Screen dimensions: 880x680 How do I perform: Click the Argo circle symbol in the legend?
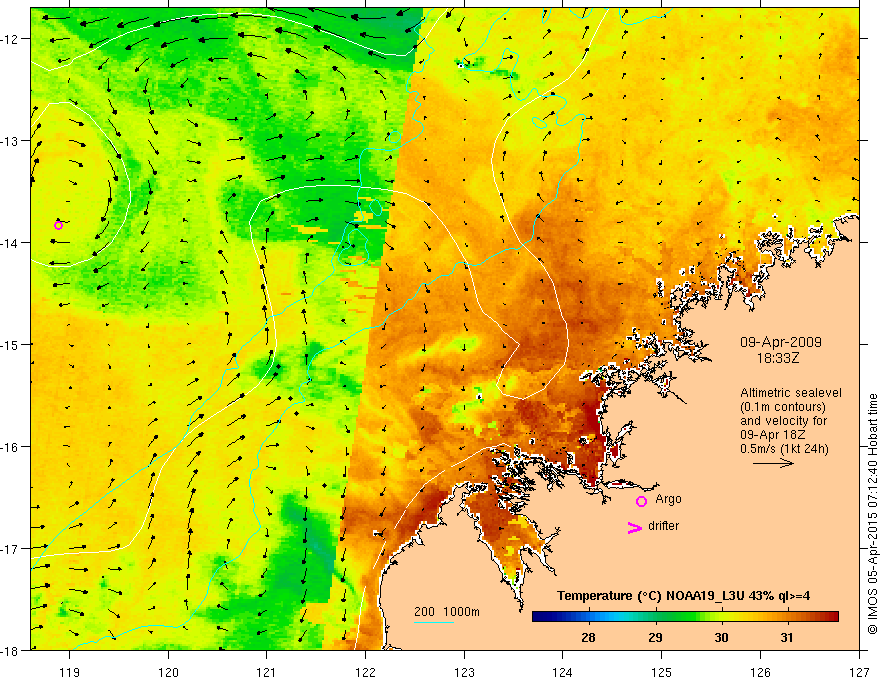(641, 502)
